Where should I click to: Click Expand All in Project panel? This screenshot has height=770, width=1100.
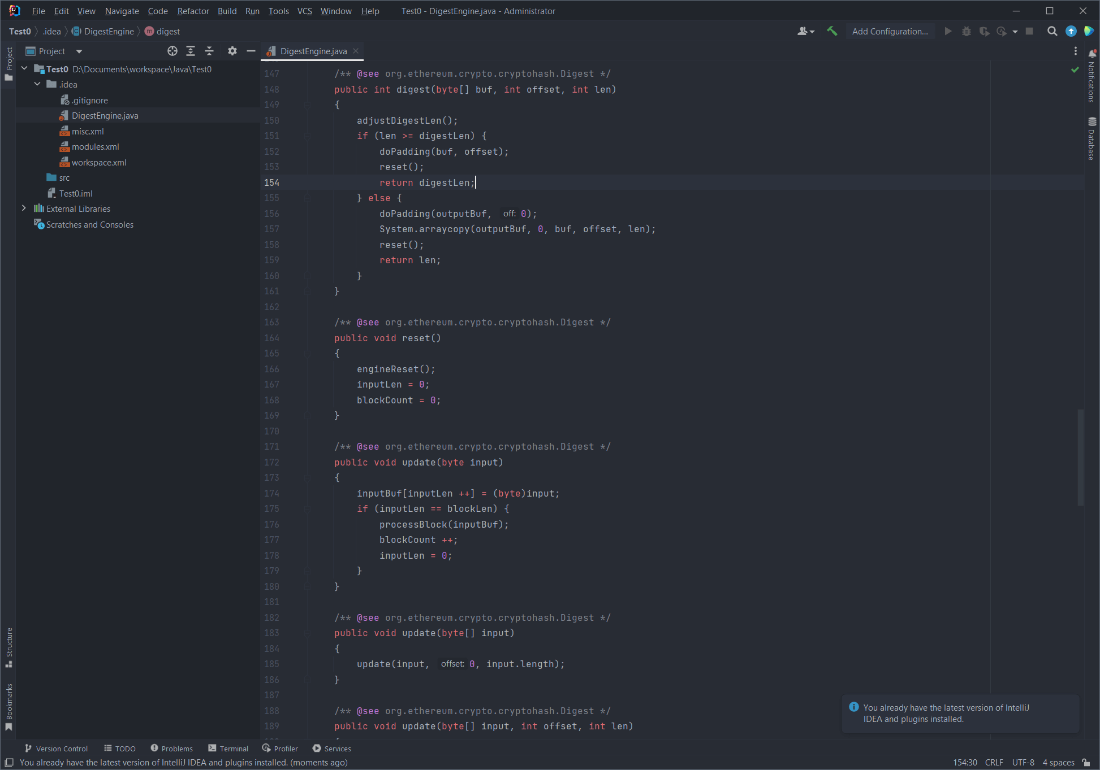point(190,51)
